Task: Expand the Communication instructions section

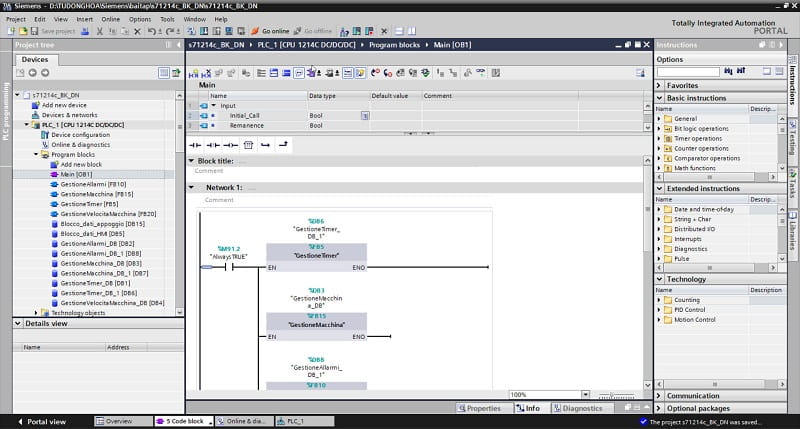Action: 692,396
